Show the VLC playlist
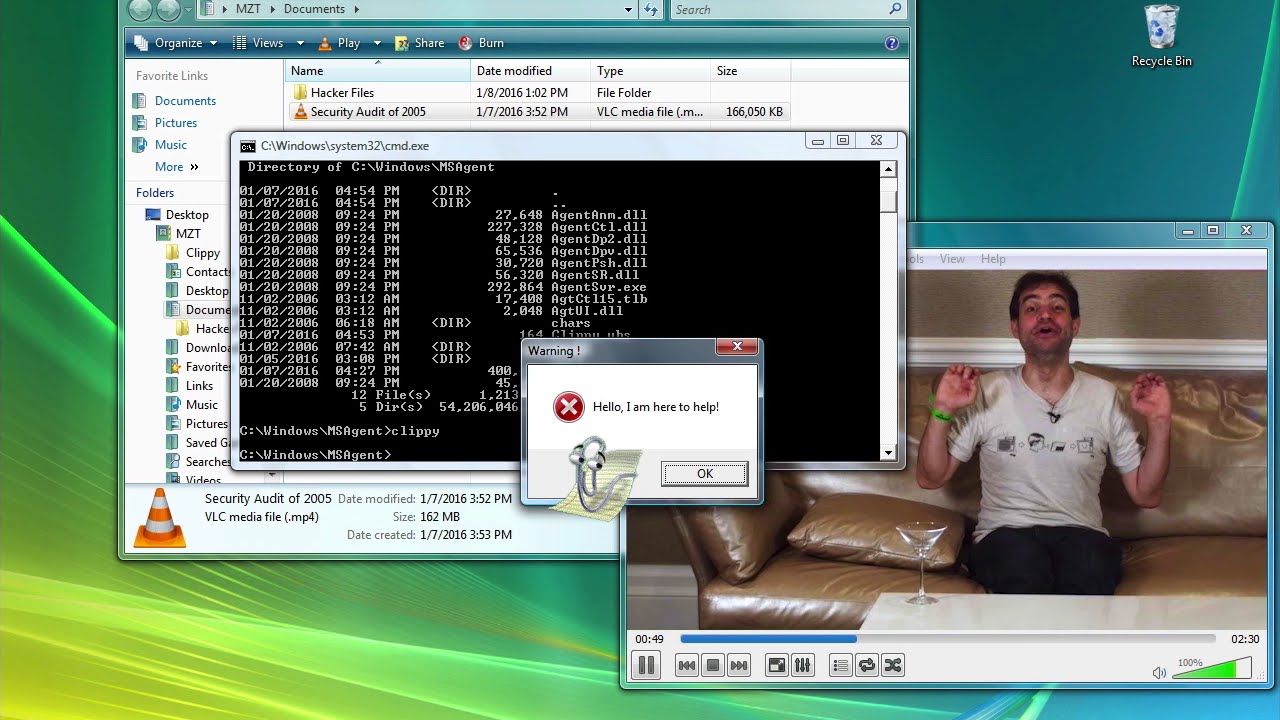Image resolution: width=1280 pixels, height=720 pixels. (x=840, y=665)
